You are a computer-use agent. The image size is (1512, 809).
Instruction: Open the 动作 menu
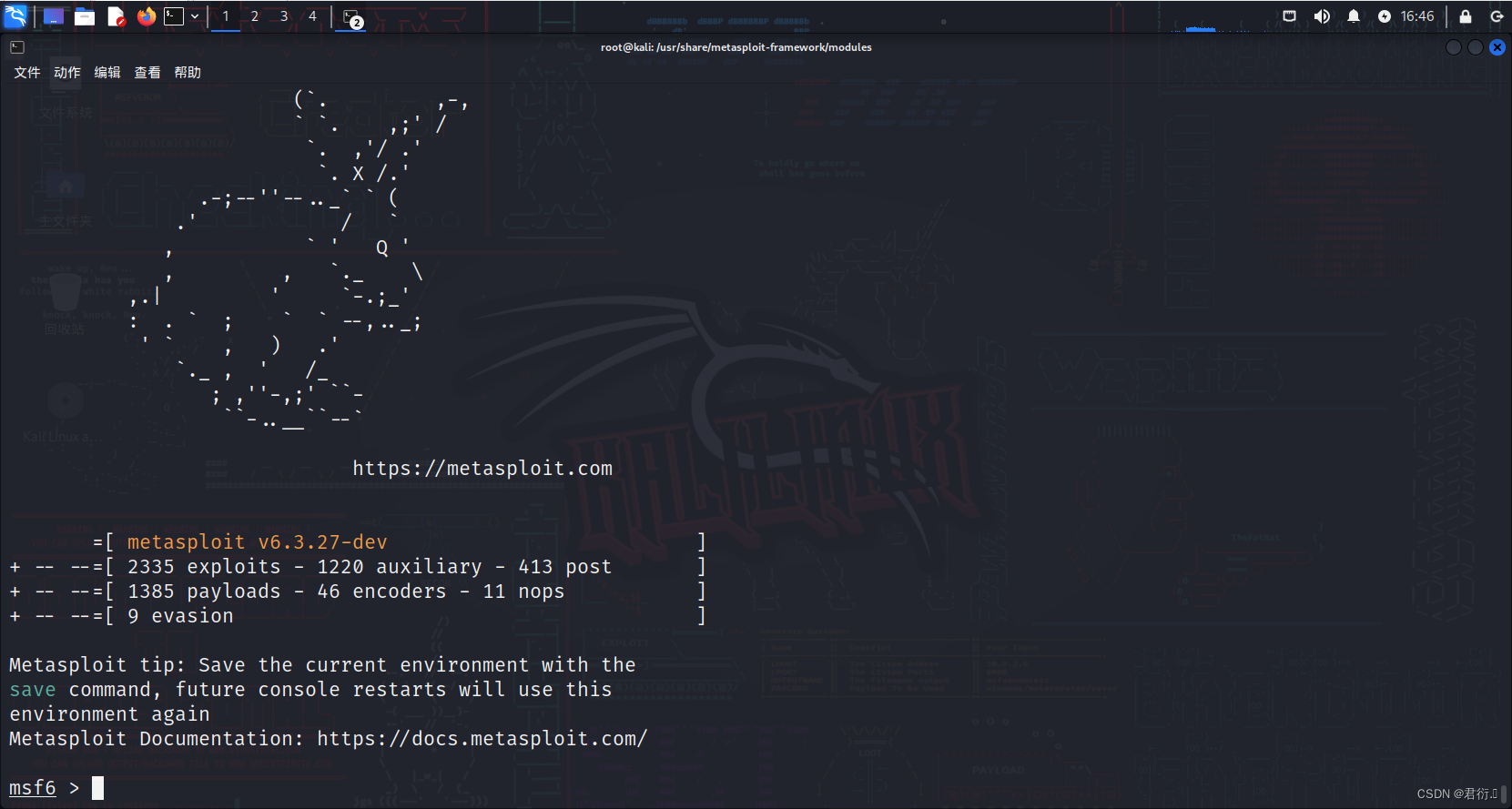67,73
